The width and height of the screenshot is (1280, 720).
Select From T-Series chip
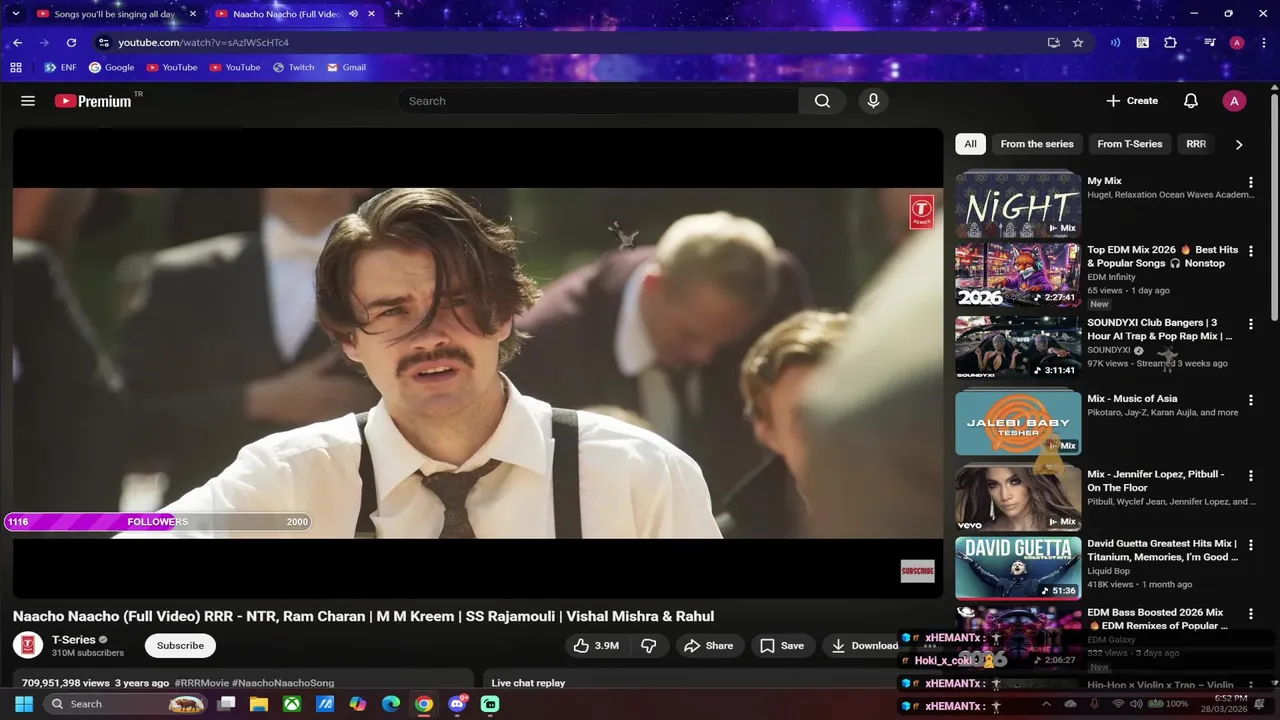[x=1130, y=144]
